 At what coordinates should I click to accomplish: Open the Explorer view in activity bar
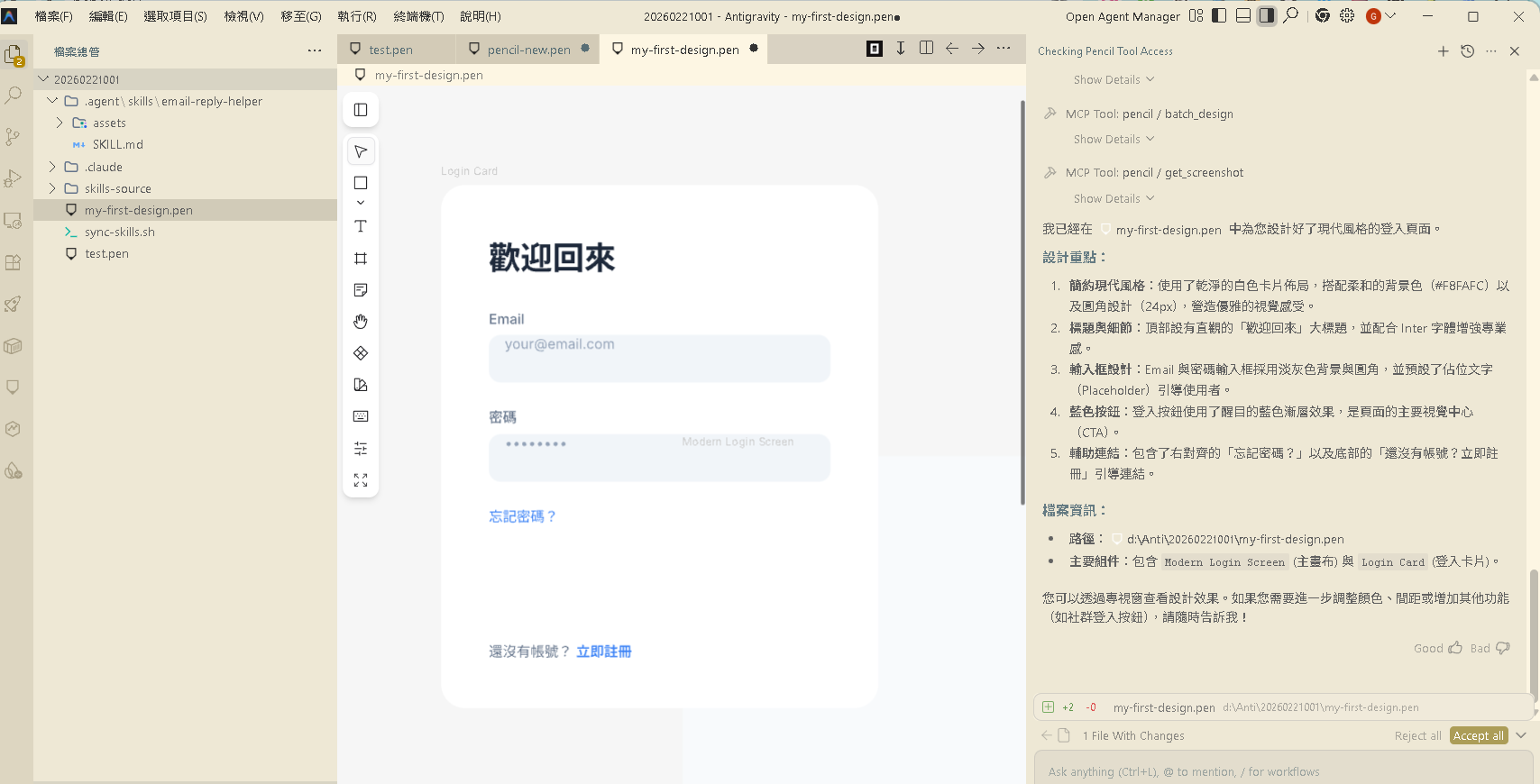[14, 55]
